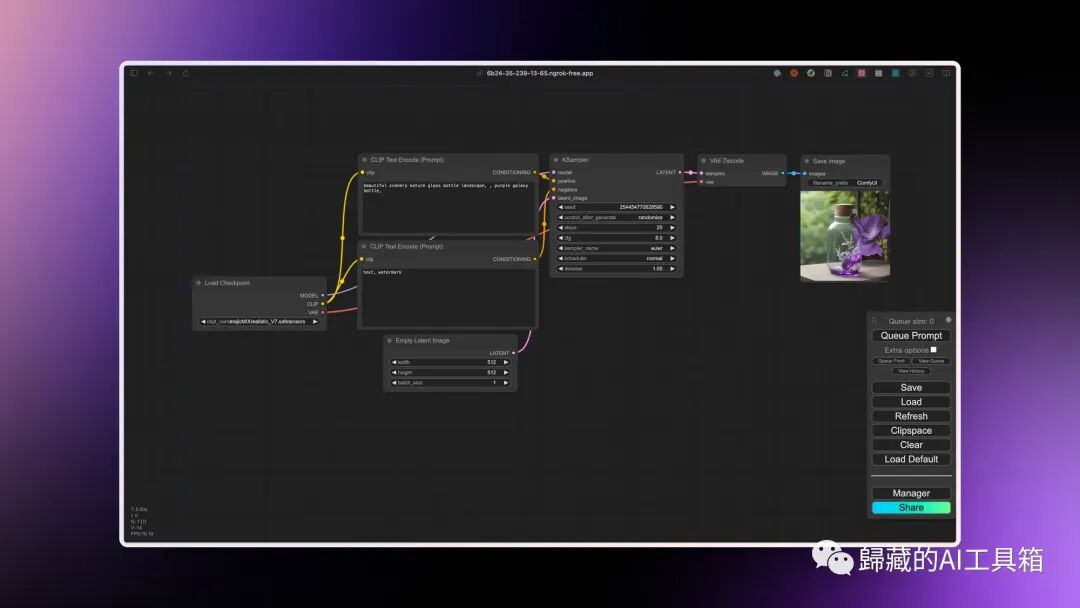The height and width of the screenshot is (608, 1080).
Task: Open the sampler_name euler dropdown
Action: pyautogui.click(x=616, y=249)
